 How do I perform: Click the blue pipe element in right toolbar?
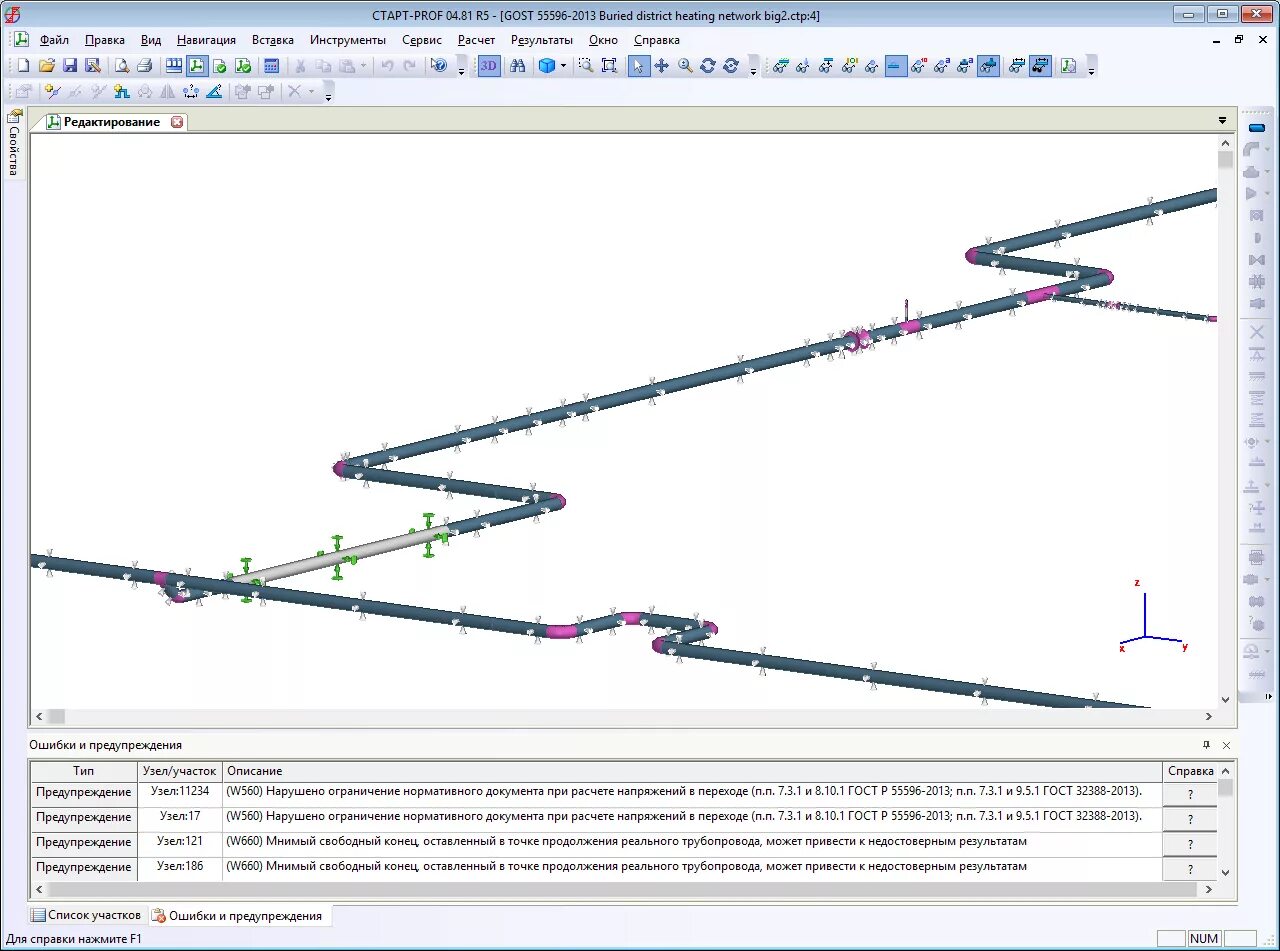1257,127
